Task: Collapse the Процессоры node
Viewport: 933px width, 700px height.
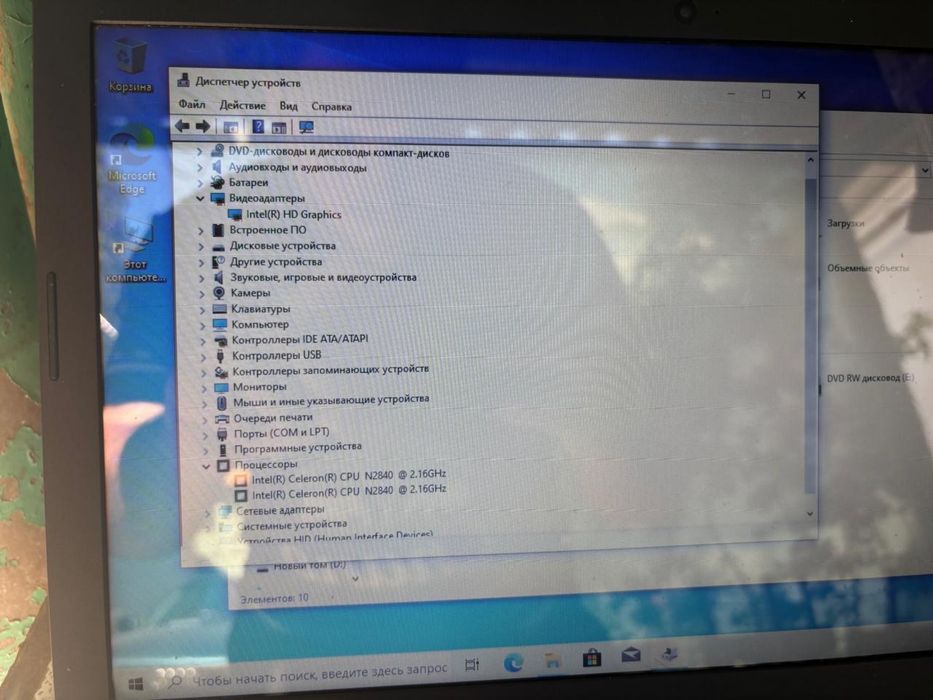Action: coord(206,466)
